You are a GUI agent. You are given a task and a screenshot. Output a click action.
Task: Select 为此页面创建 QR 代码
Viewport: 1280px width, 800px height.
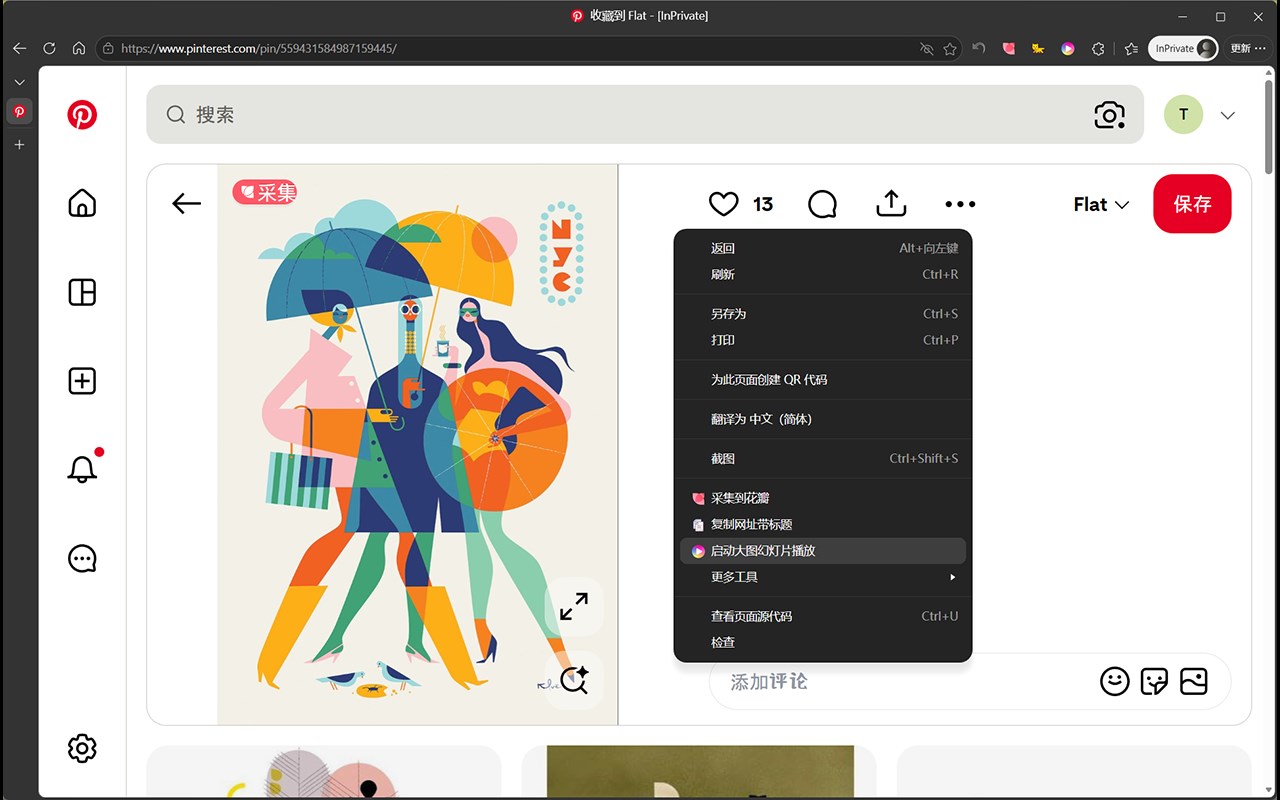click(823, 379)
